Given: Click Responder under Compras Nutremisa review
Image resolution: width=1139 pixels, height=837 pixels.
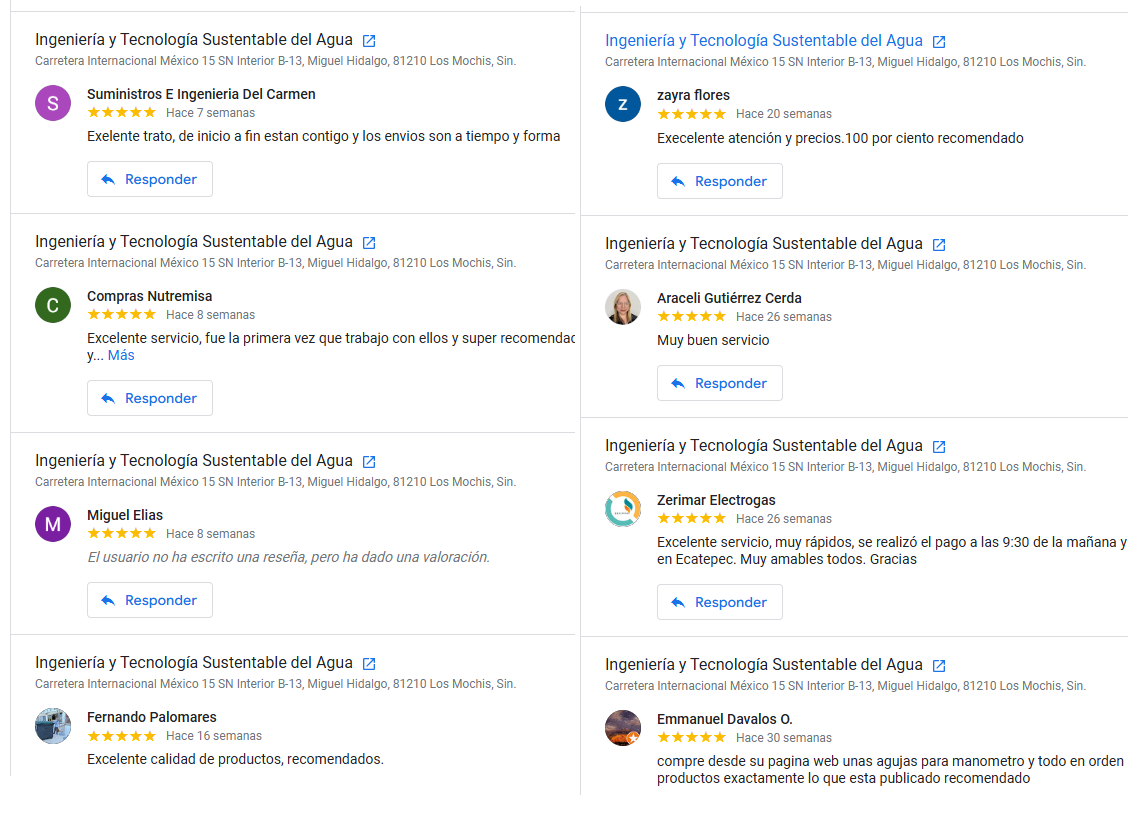Looking at the screenshot, I should (x=150, y=398).
